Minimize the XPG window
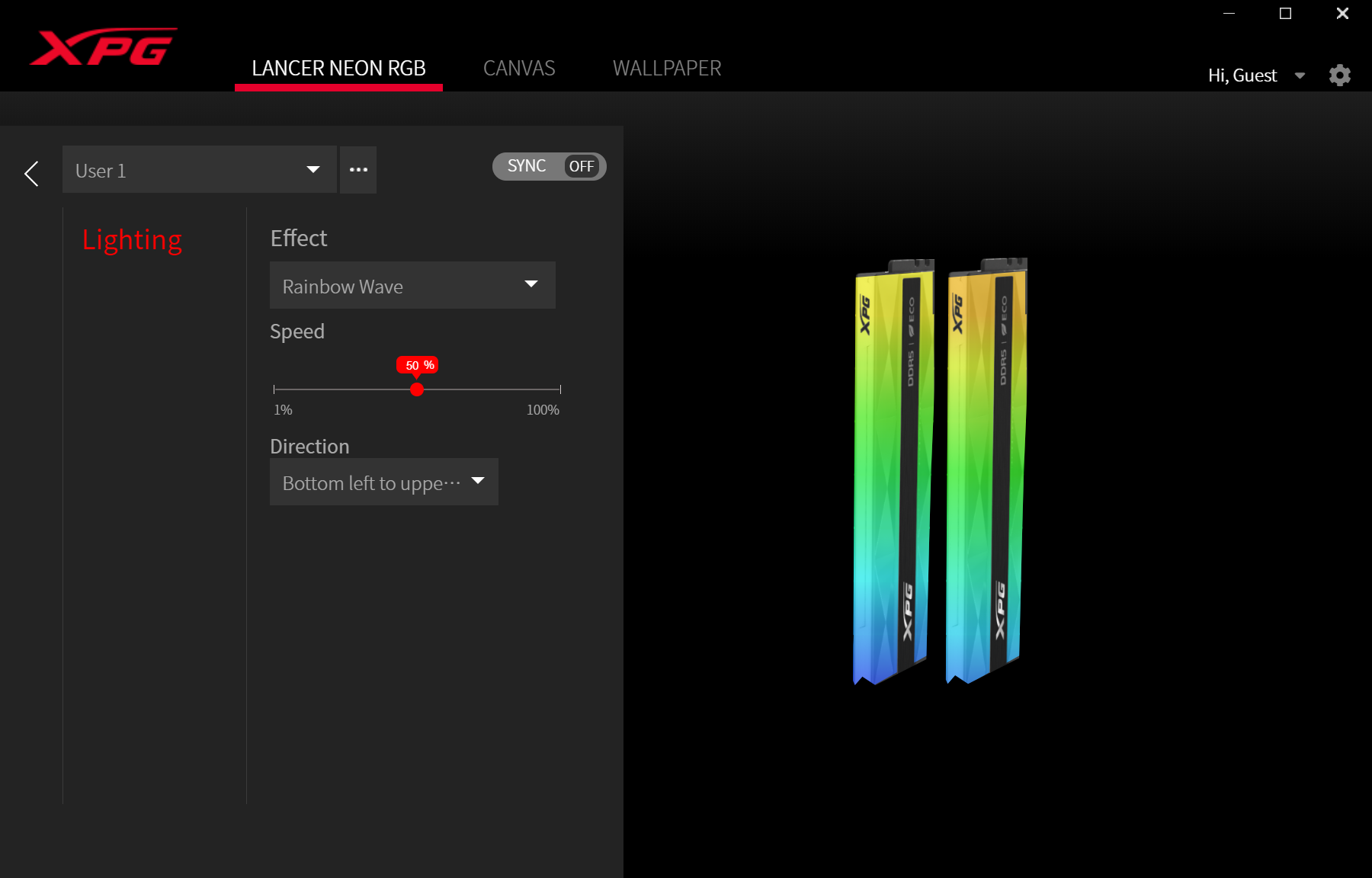The width and height of the screenshot is (1372, 878). (1229, 14)
